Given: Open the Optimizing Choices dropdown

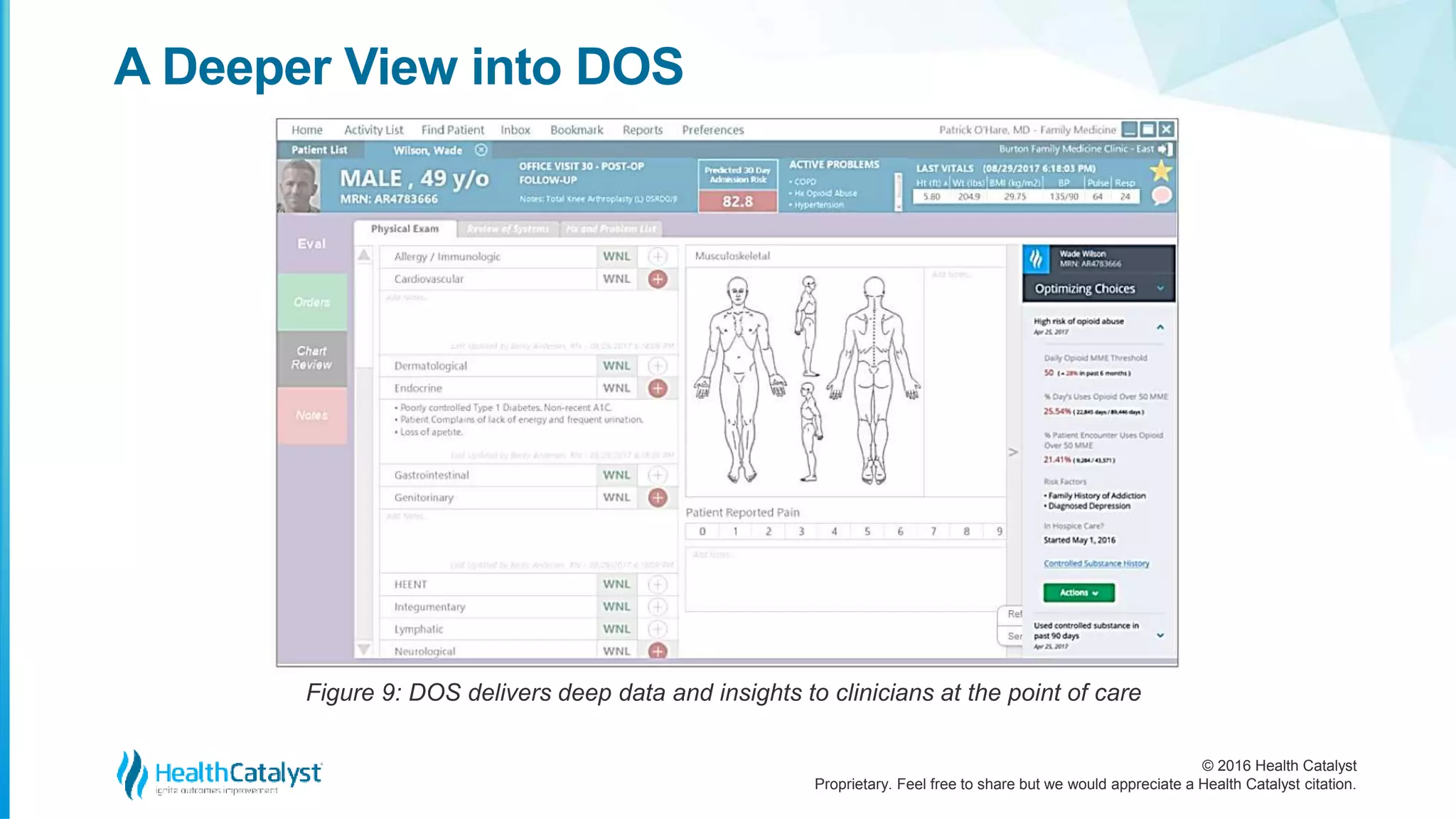Looking at the screenshot, I should click(x=1098, y=289).
